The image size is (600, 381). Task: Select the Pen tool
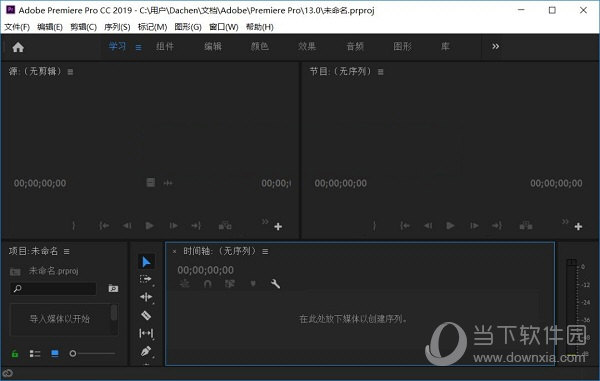click(x=146, y=351)
